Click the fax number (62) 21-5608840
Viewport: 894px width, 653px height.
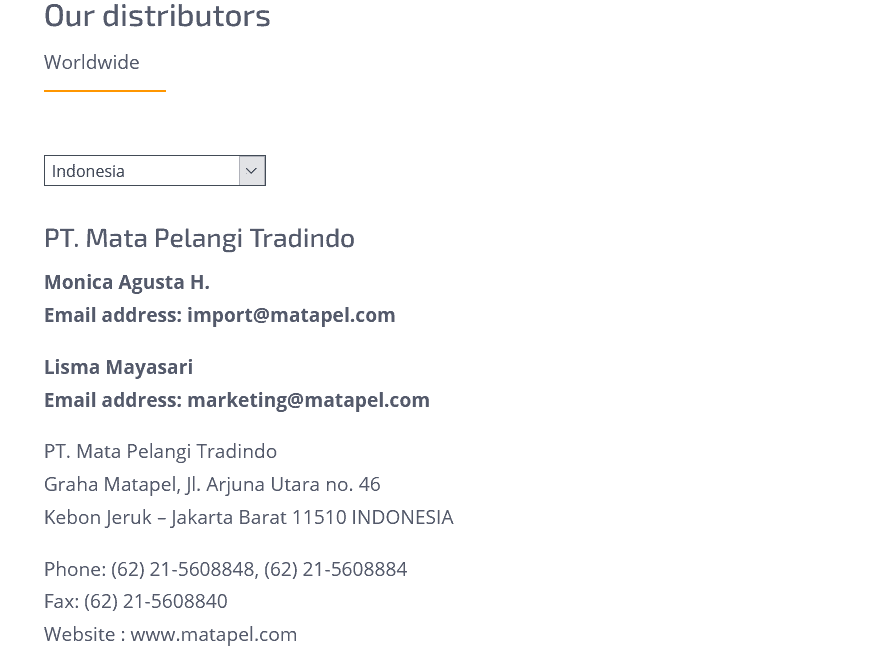tap(155, 601)
